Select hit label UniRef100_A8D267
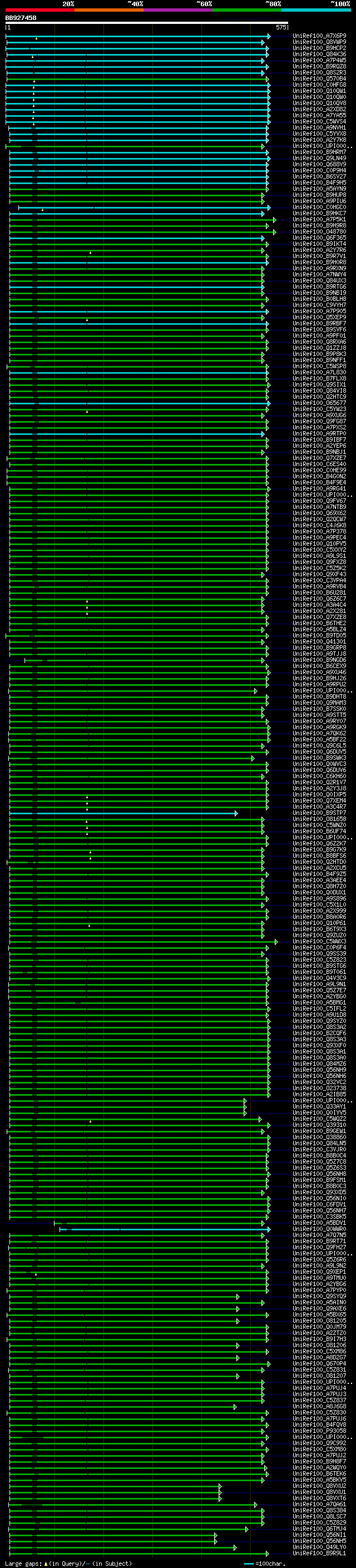Screen dimensions: 356x1568 click(319, 1358)
